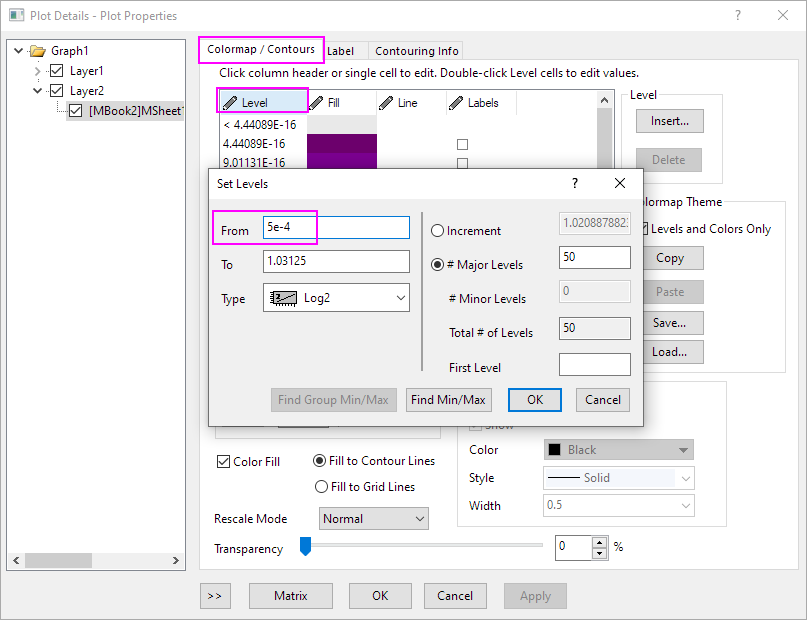Image resolution: width=807 pixels, height=620 pixels.
Task: Click the From value input field
Action: (336, 228)
